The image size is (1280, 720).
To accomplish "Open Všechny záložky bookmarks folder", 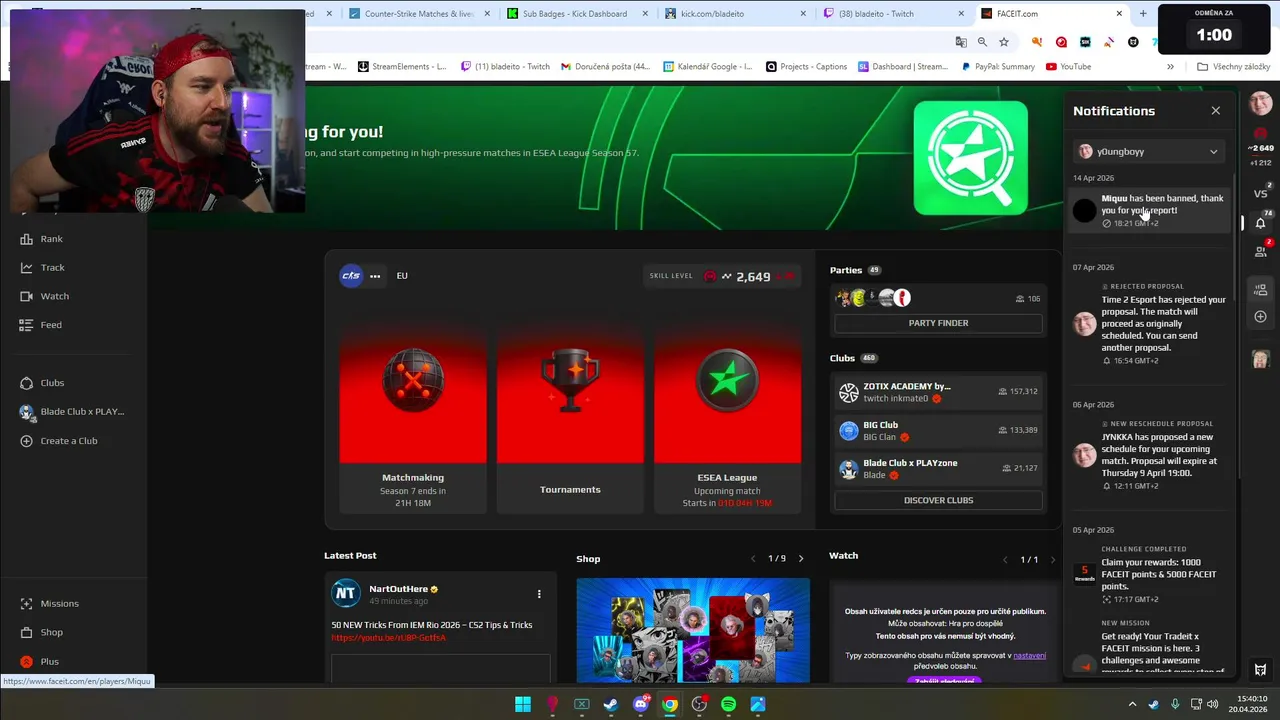I will pos(1233,67).
